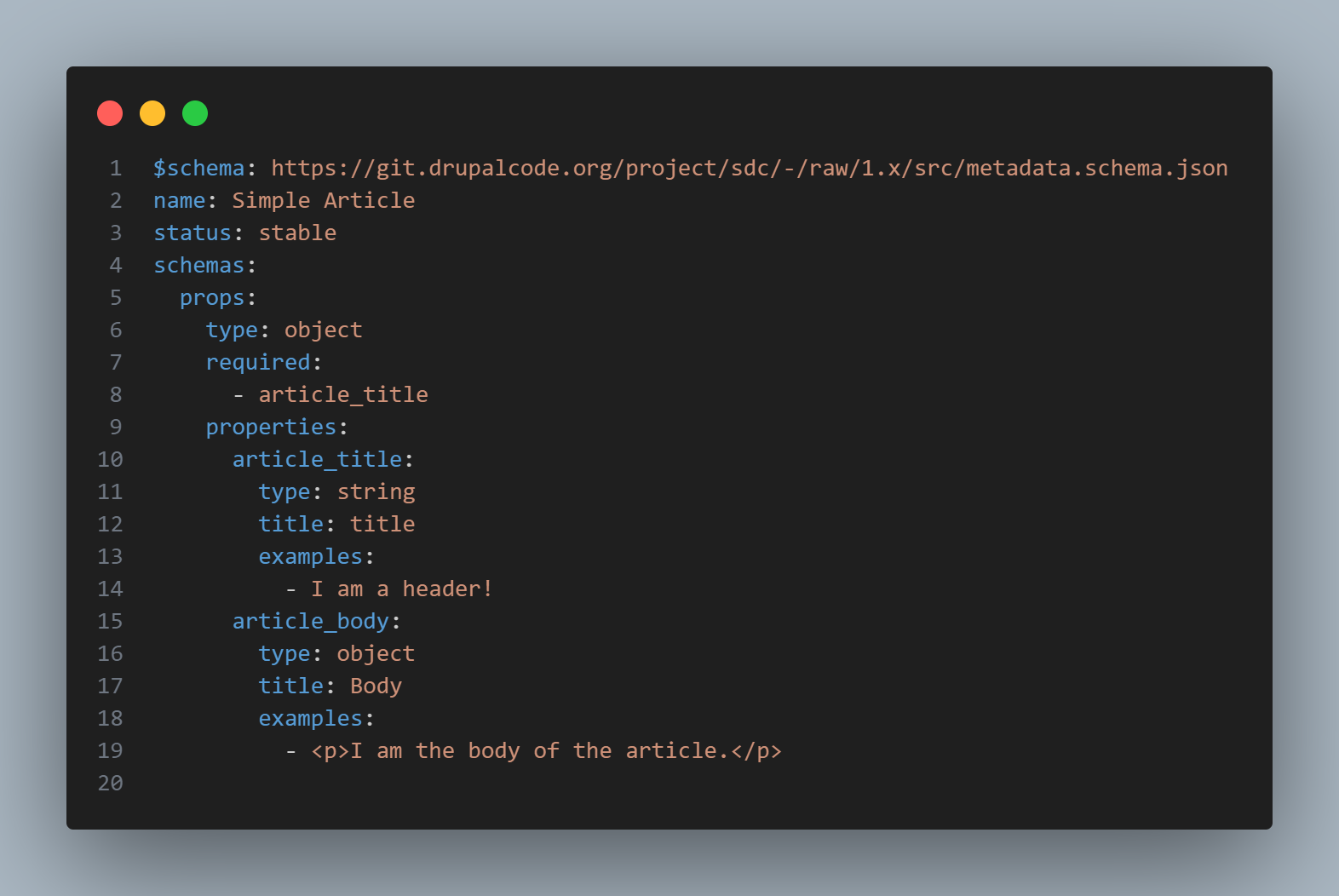Click the article body paragraph example text
The width and height of the screenshot is (1339, 896).
546,751
